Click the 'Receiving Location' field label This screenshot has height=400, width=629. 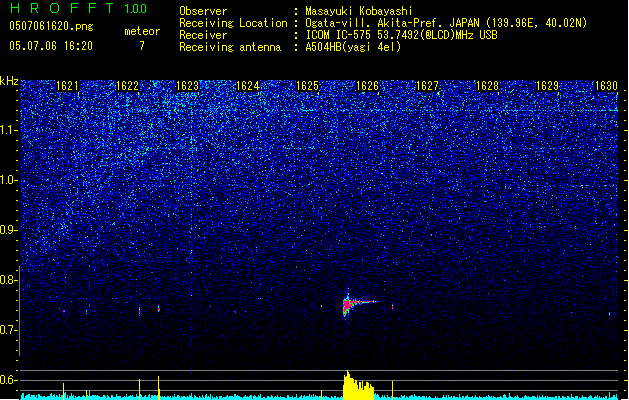(x=233, y=23)
